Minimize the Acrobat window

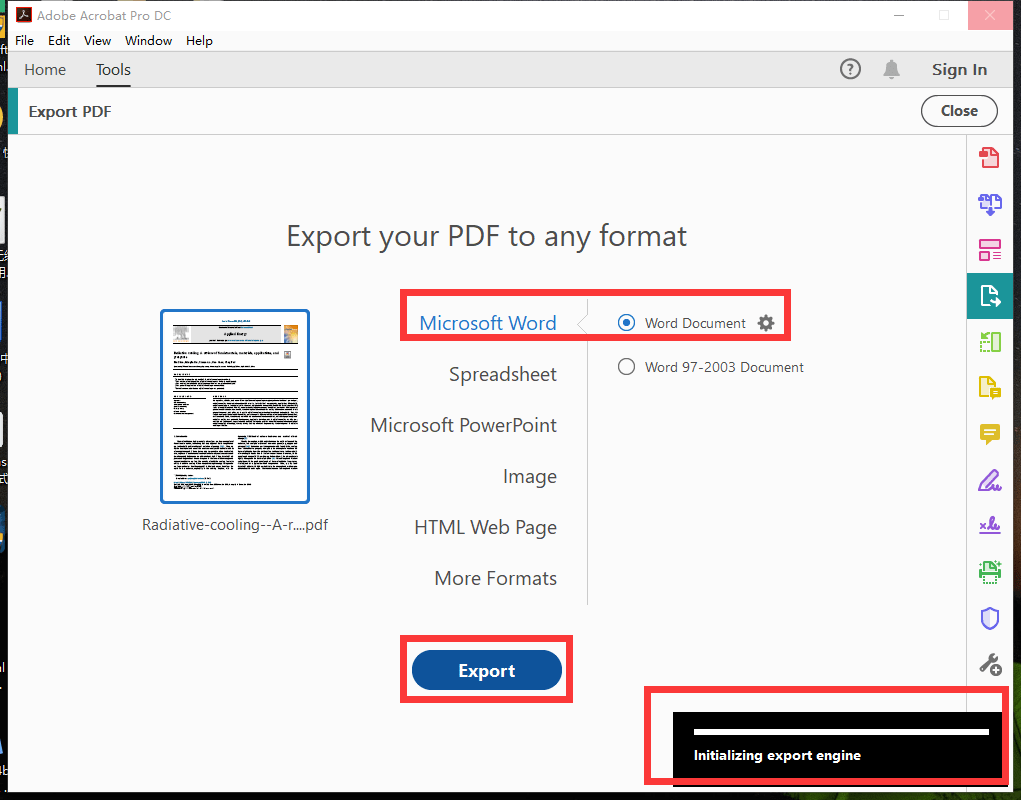(x=899, y=15)
